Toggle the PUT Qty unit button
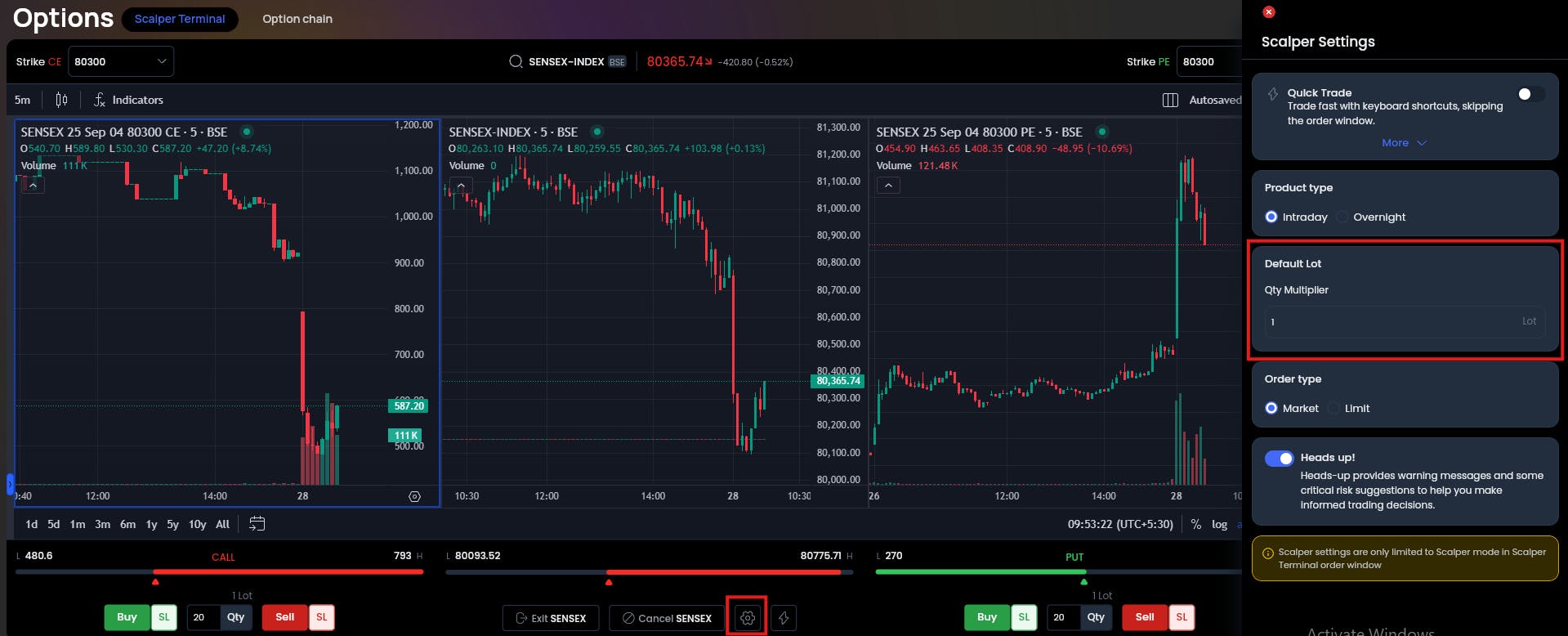 pos(1097,617)
